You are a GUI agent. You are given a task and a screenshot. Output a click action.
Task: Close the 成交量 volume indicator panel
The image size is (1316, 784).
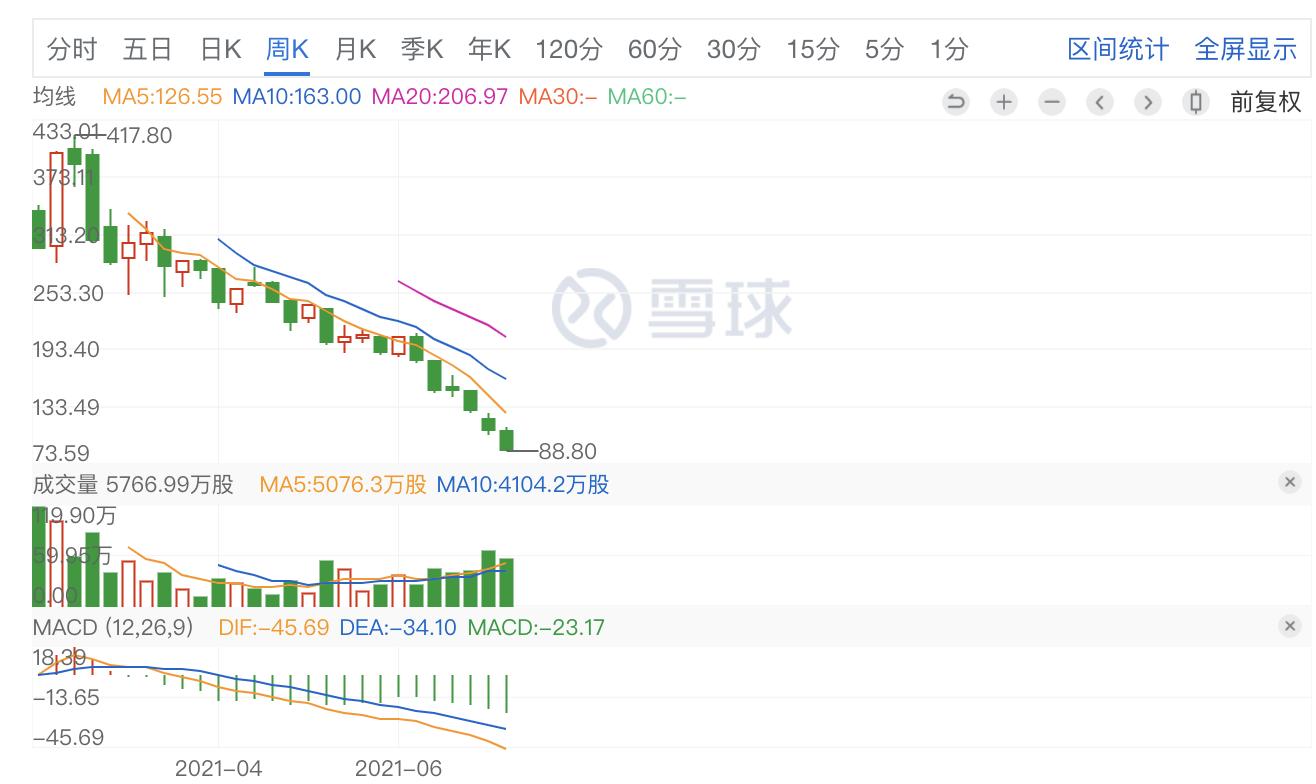tap(1290, 483)
